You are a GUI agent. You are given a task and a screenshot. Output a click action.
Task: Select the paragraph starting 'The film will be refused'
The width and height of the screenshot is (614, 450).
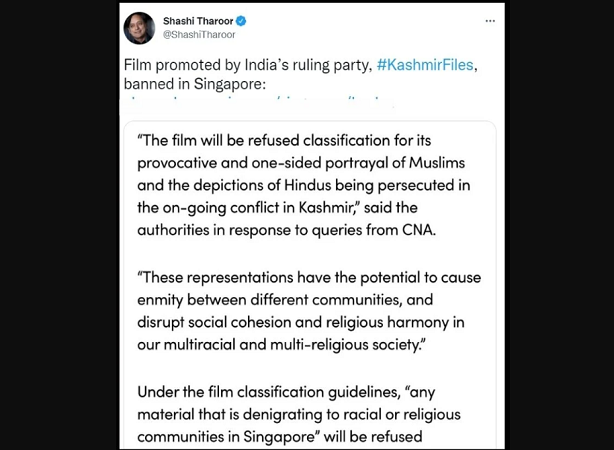[x=304, y=185]
